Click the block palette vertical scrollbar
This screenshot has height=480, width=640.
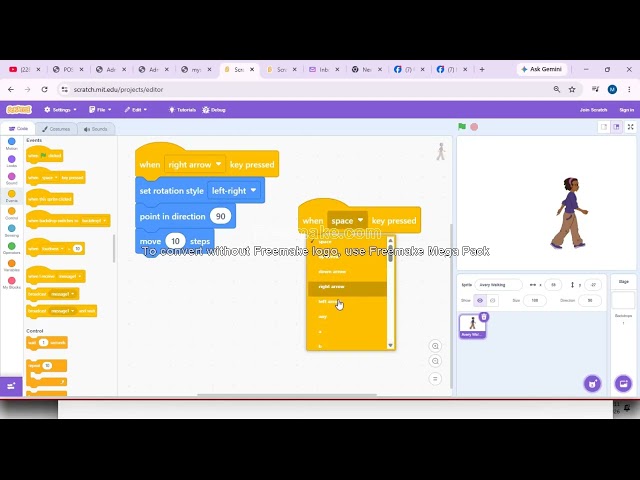coord(114,249)
